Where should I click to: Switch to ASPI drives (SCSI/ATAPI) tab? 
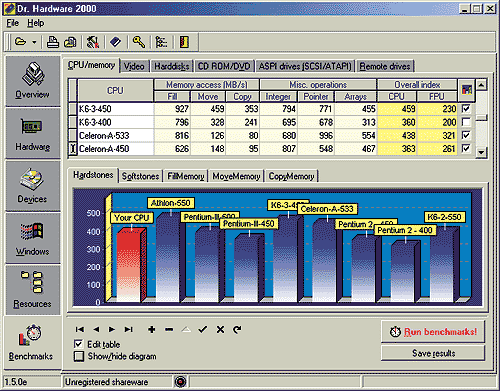pyautogui.click(x=305, y=66)
